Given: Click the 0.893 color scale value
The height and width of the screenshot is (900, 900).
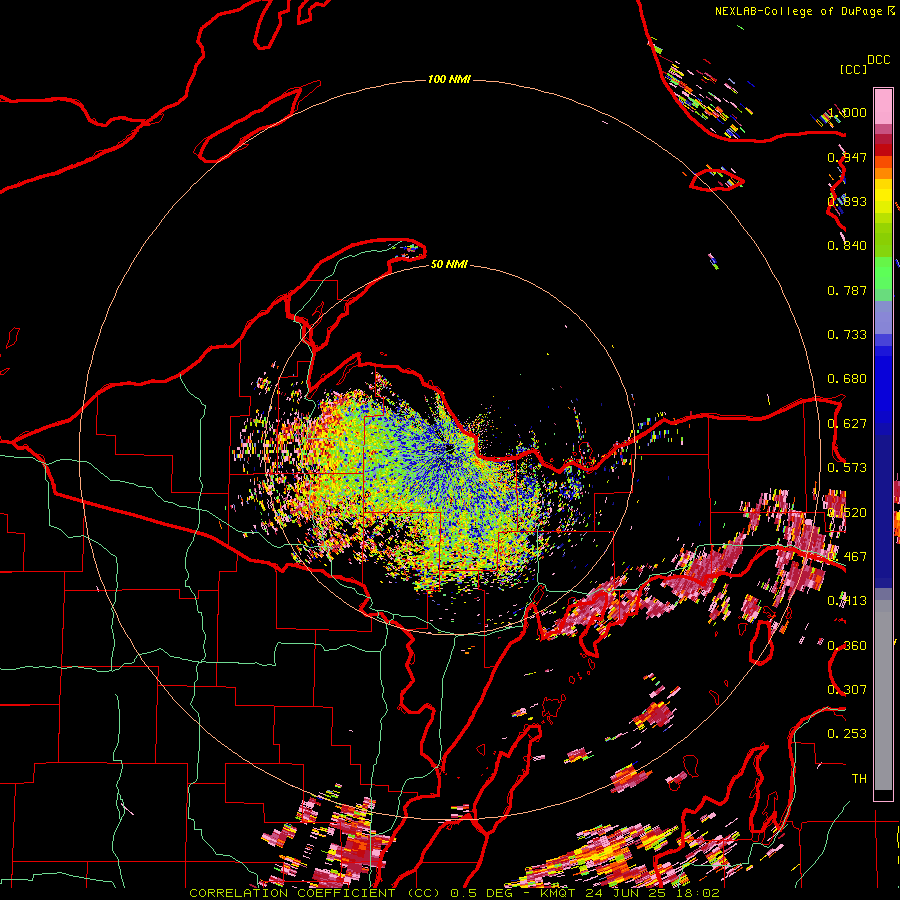Looking at the screenshot, I should pos(847,201).
